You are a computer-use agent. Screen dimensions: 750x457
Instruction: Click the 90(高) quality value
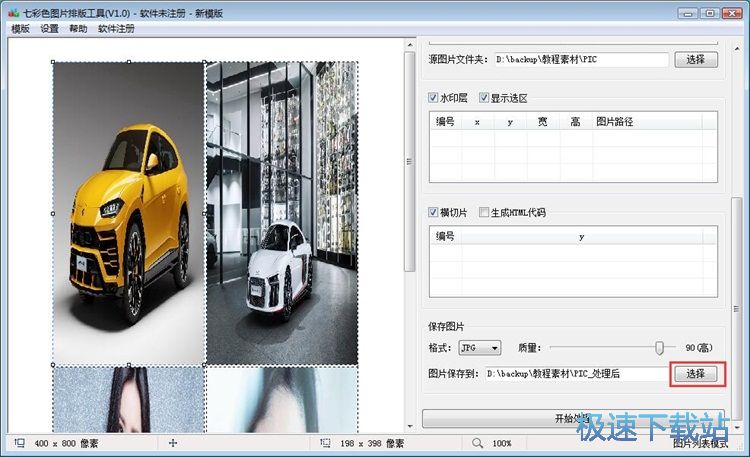pyautogui.click(x=699, y=348)
